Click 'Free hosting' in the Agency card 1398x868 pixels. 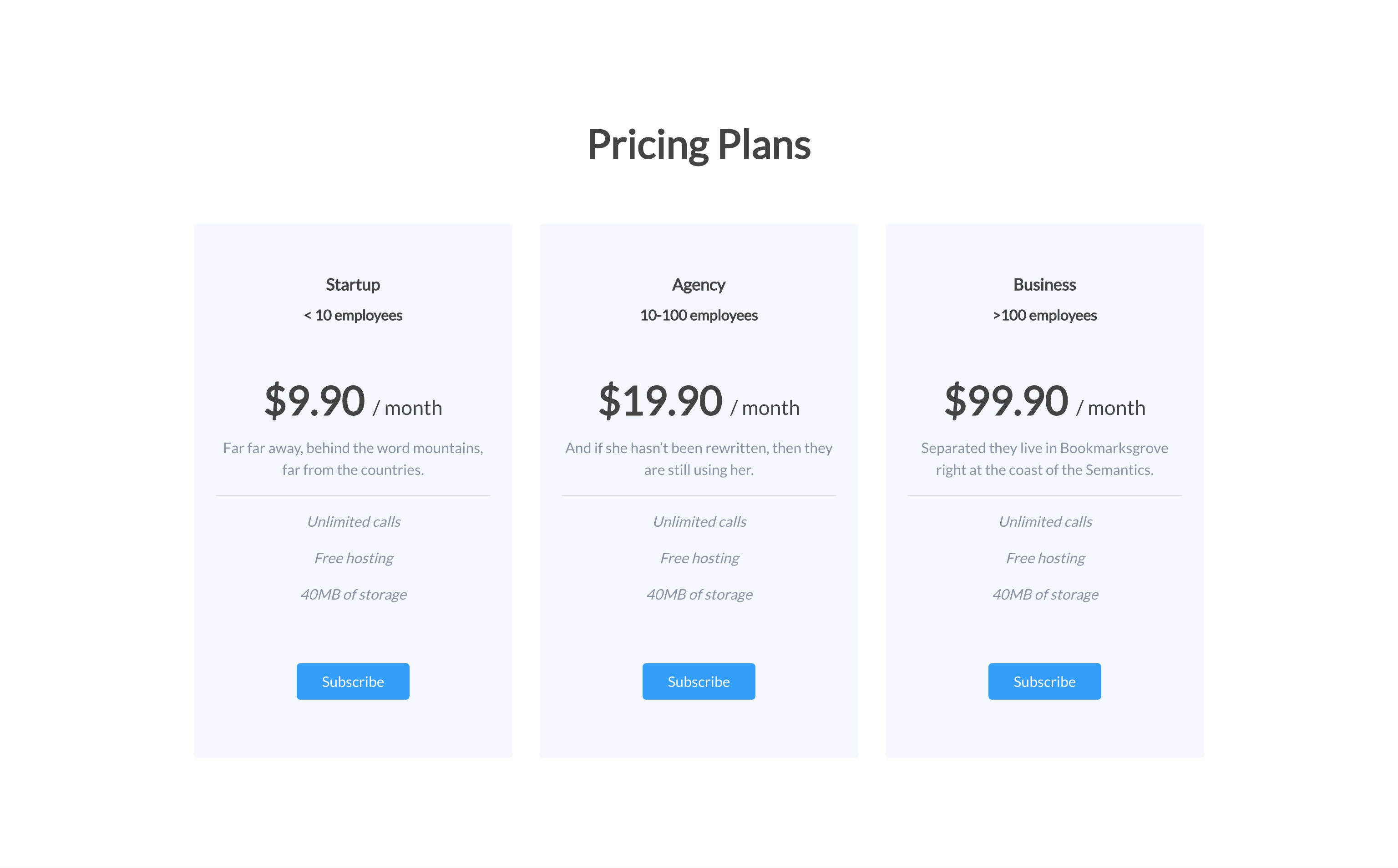pos(699,558)
